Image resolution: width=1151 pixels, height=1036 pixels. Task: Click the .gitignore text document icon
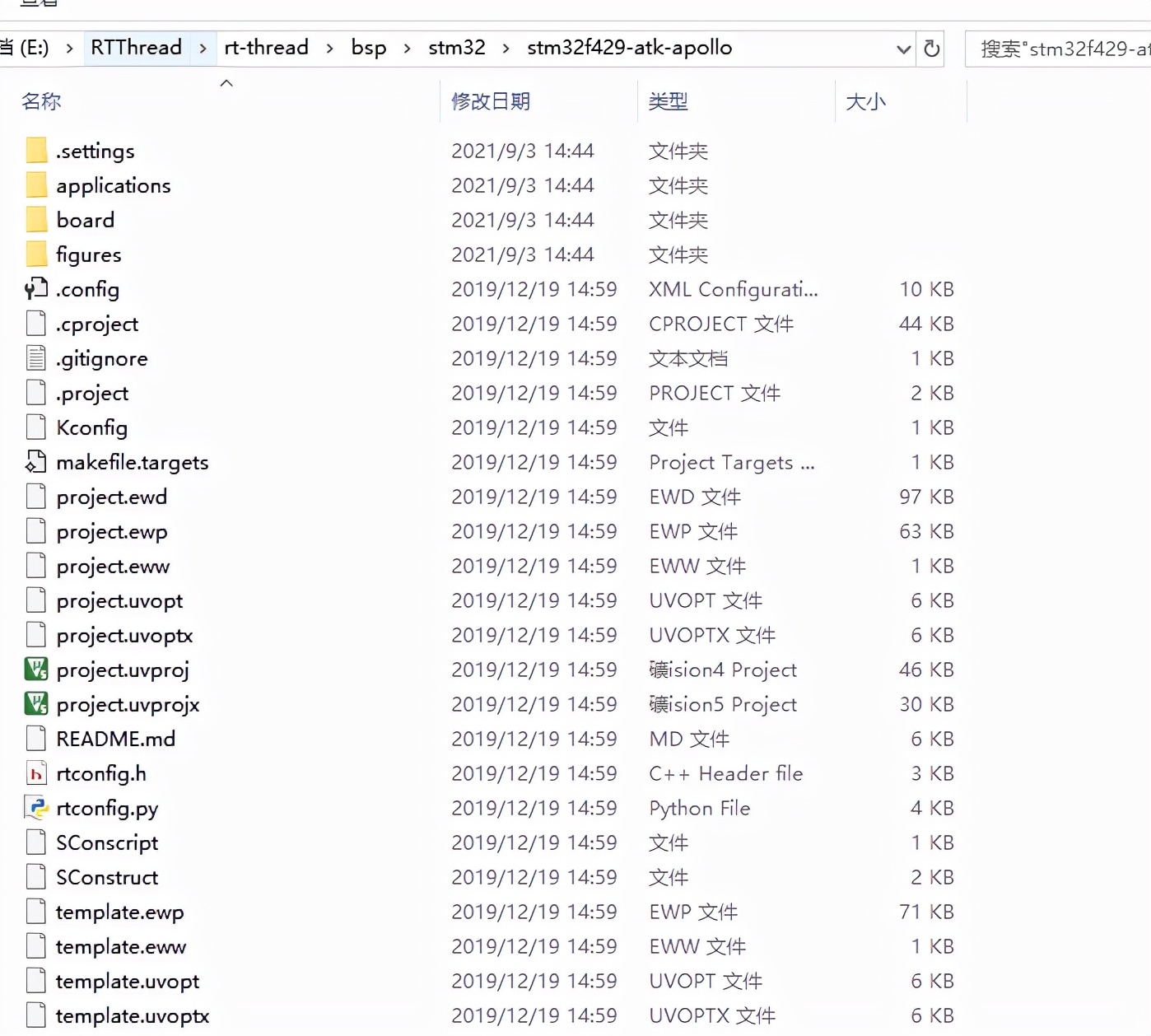(x=35, y=358)
